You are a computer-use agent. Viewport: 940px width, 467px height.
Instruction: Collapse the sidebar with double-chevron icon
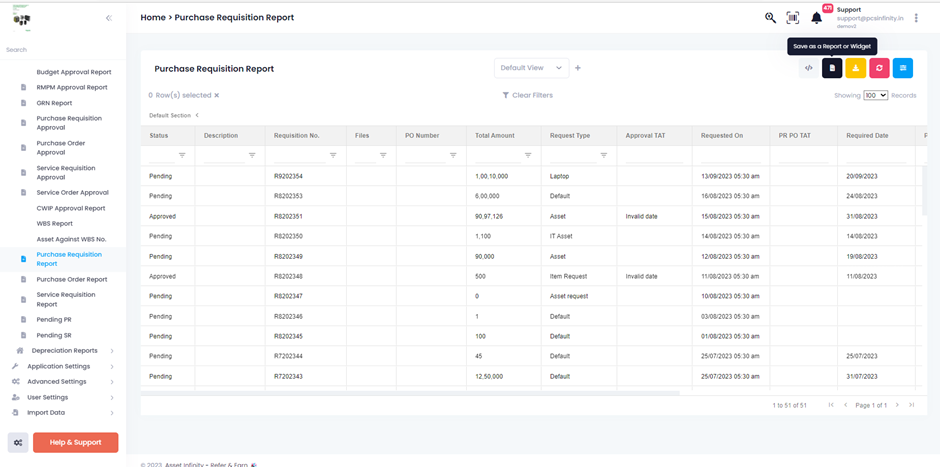108,18
